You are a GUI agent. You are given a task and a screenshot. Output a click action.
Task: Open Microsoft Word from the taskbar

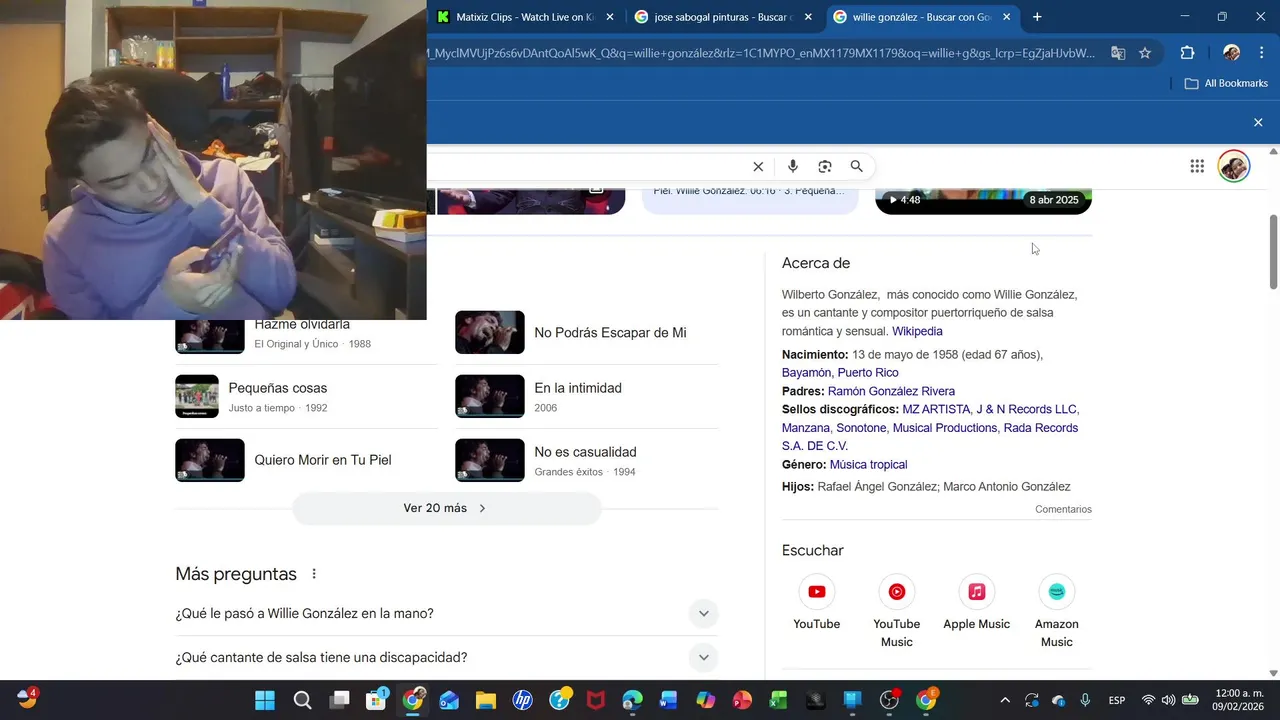click(668, 700)
